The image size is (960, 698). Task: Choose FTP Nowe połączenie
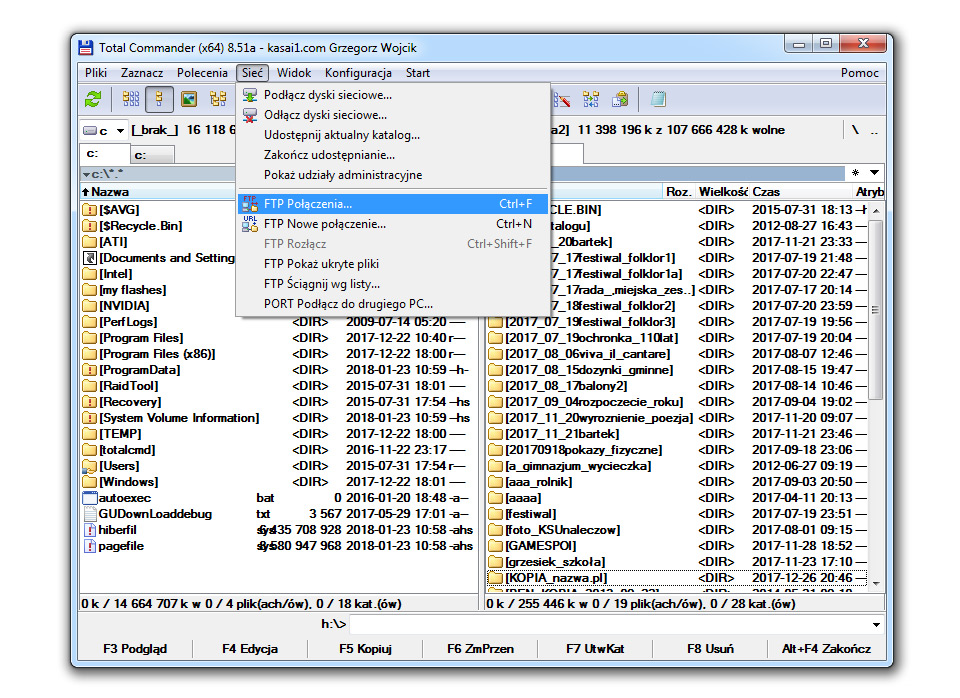point(392,224)
